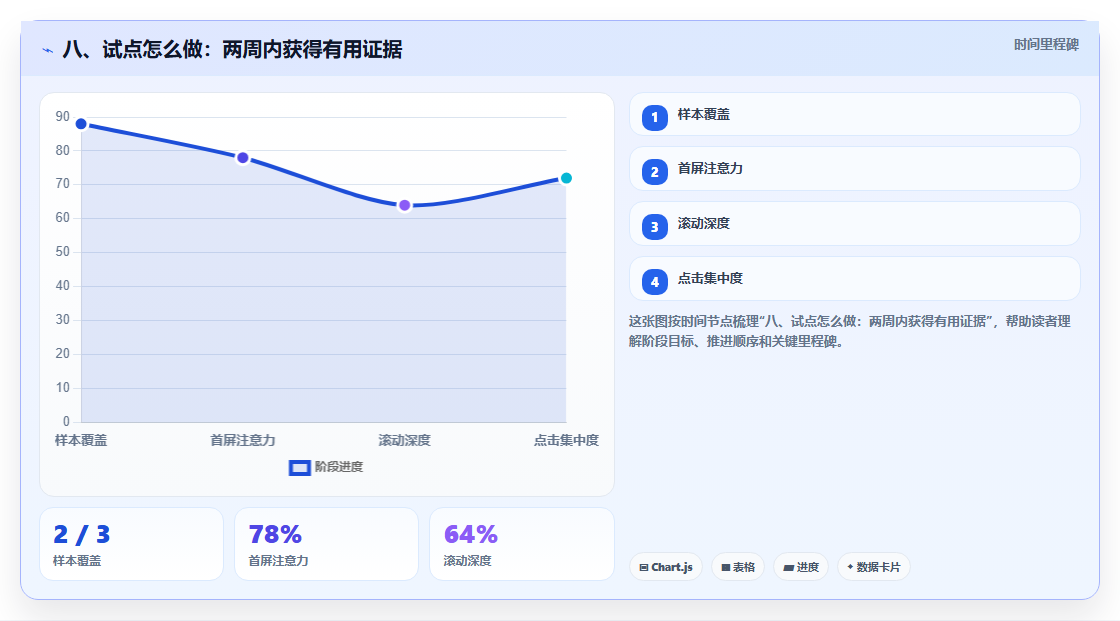1120x621 pixels.
Task: Click the 数据卡片 tag label
Action: pyautogui.click(x=879, y=567)
